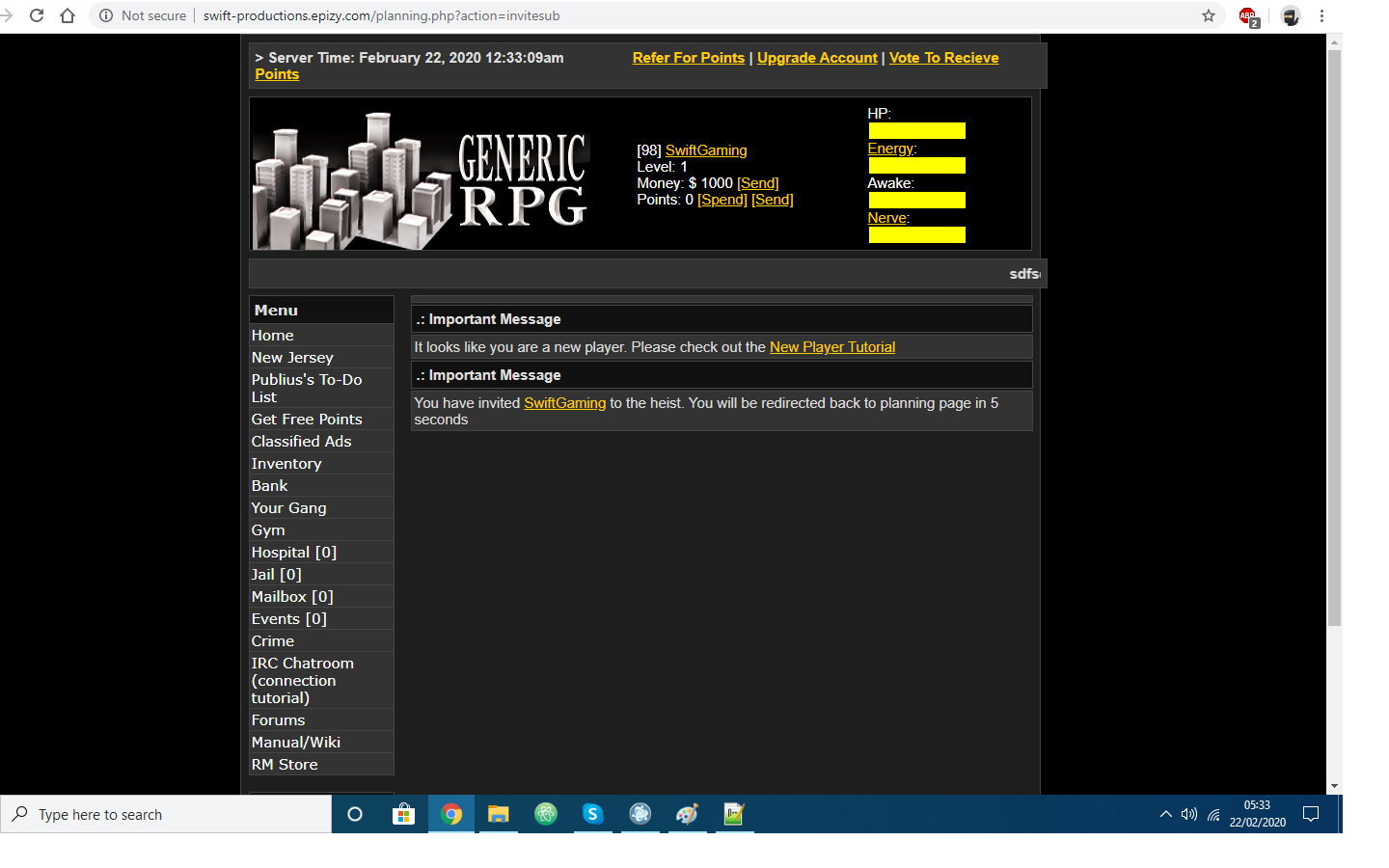Bookmark this page with the star icon
The image size is (1389, 868).
tap(1209, 15)
